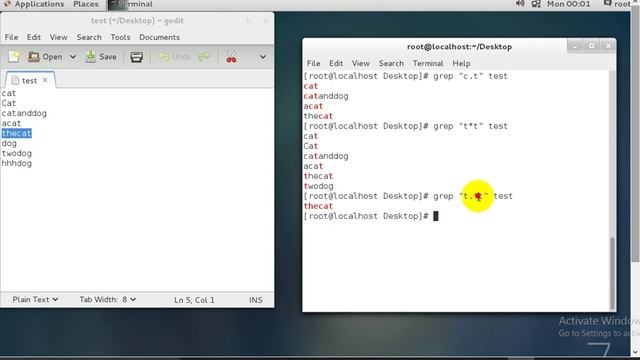Open gedit Tools menu
The height and width of the screenshot is (360, 640).
click(x=120, y=37)
